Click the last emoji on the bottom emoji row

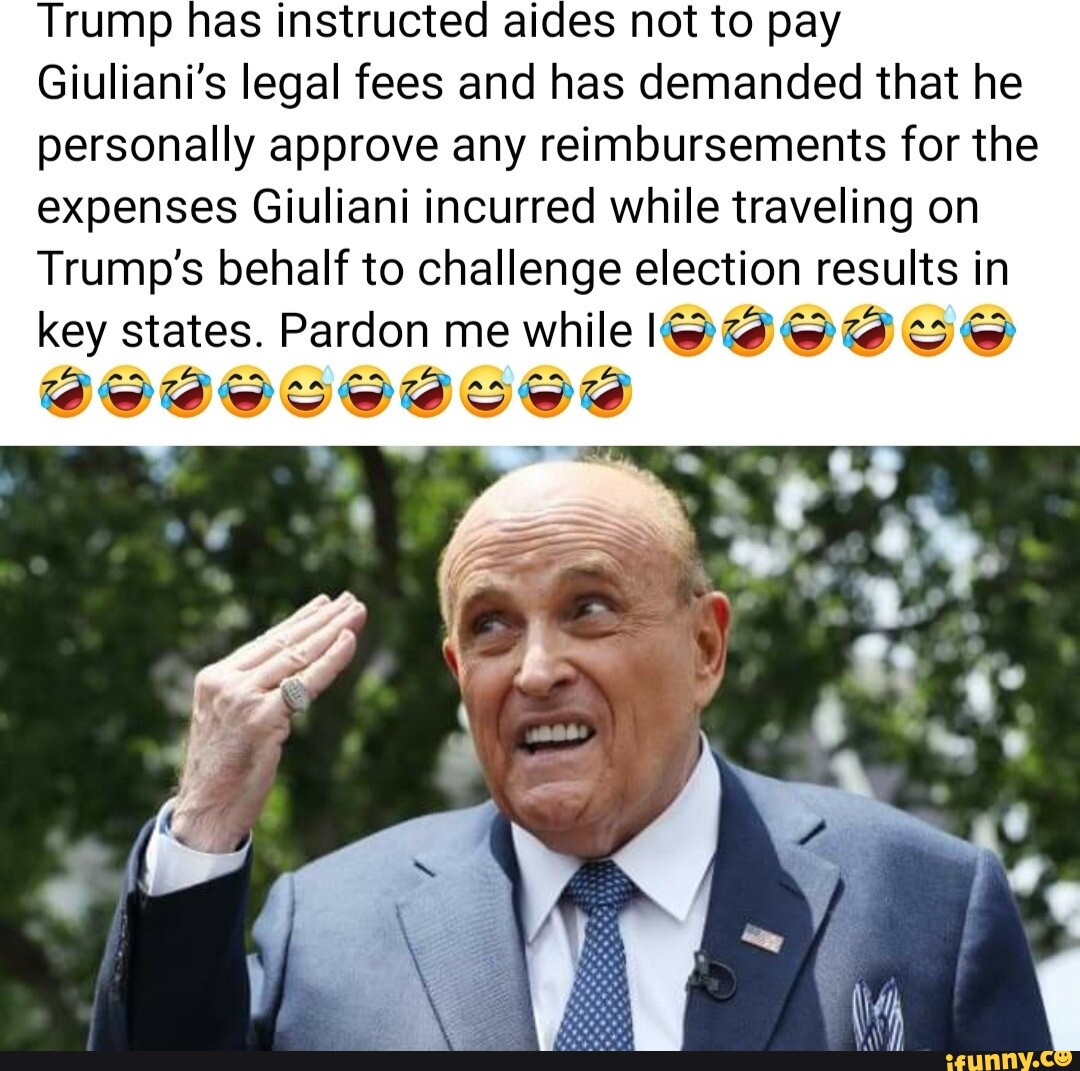coord(607,391)
